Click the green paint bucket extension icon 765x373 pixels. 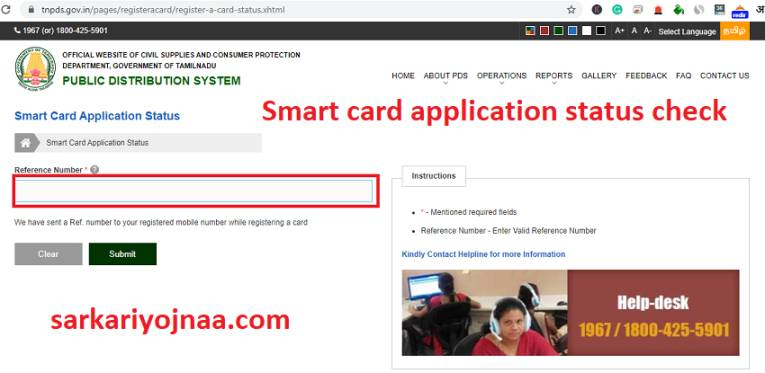679,9
